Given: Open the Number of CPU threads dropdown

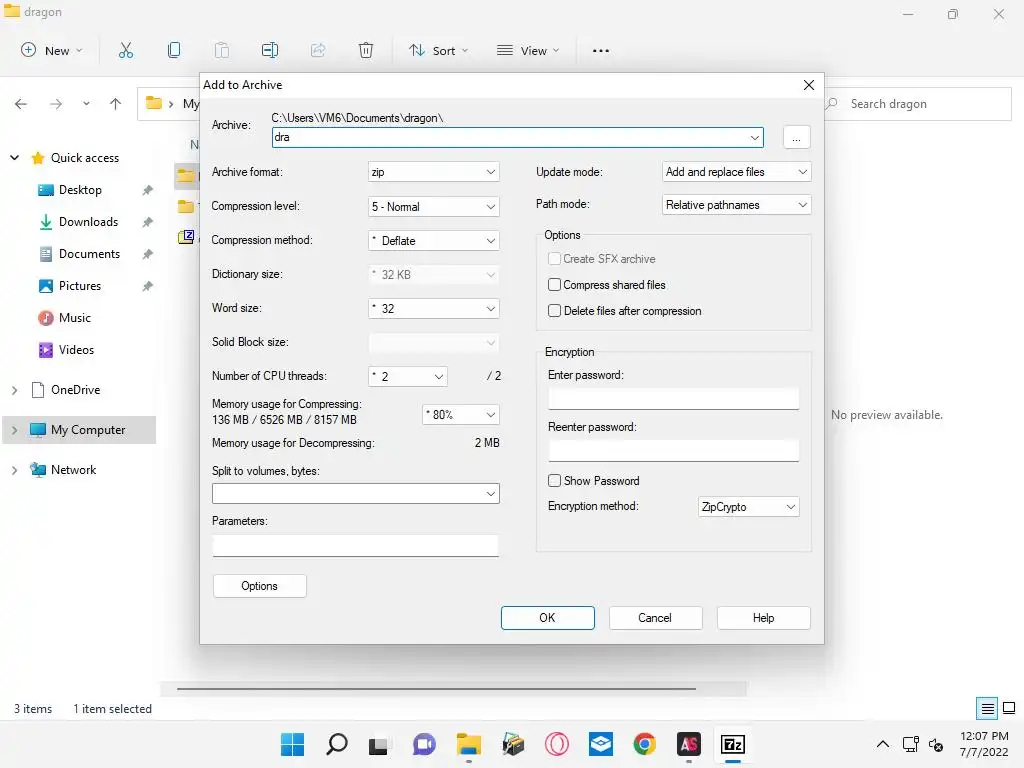Looking at the screenshot, I should 408,376.
